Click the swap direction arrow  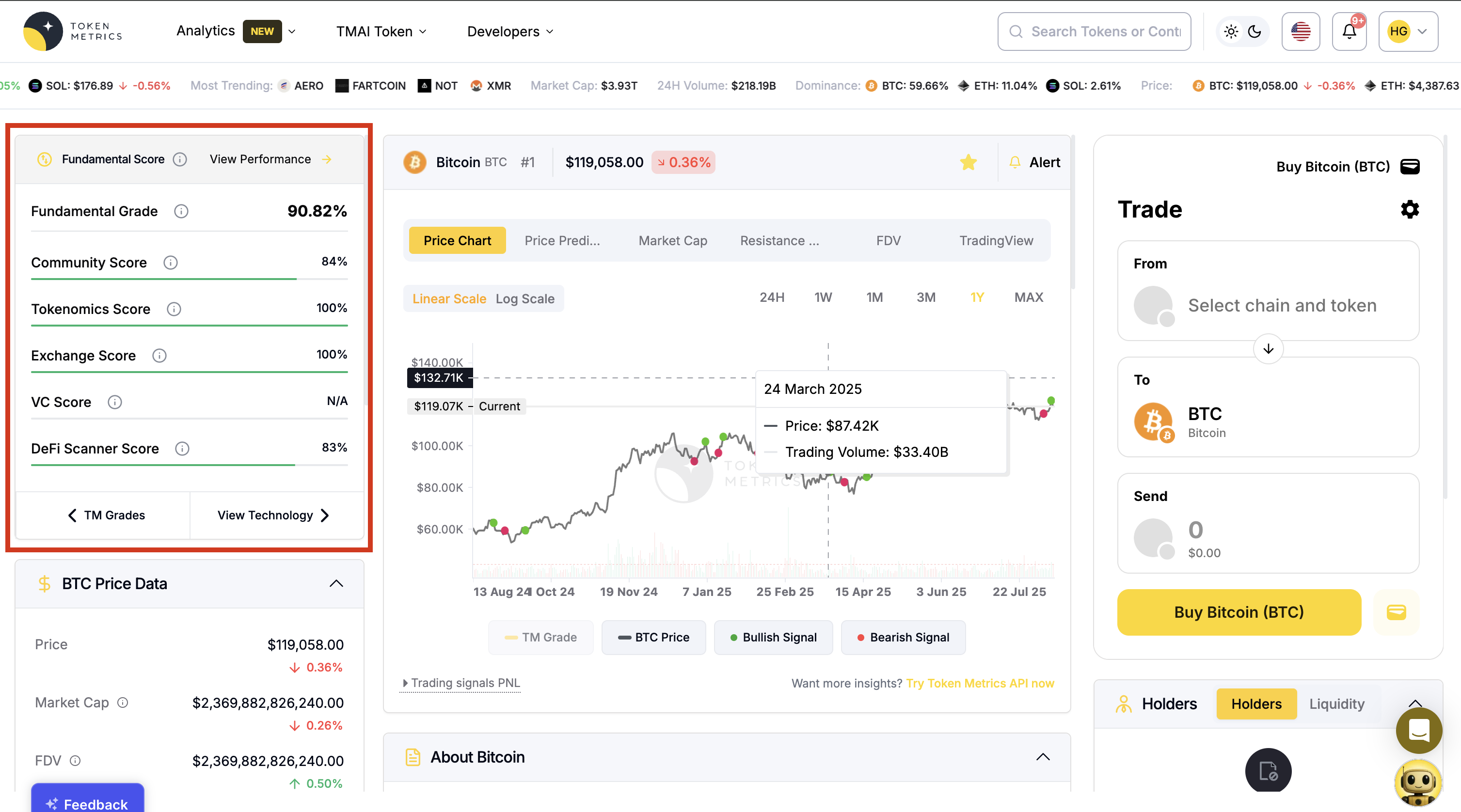(1268, 349)
